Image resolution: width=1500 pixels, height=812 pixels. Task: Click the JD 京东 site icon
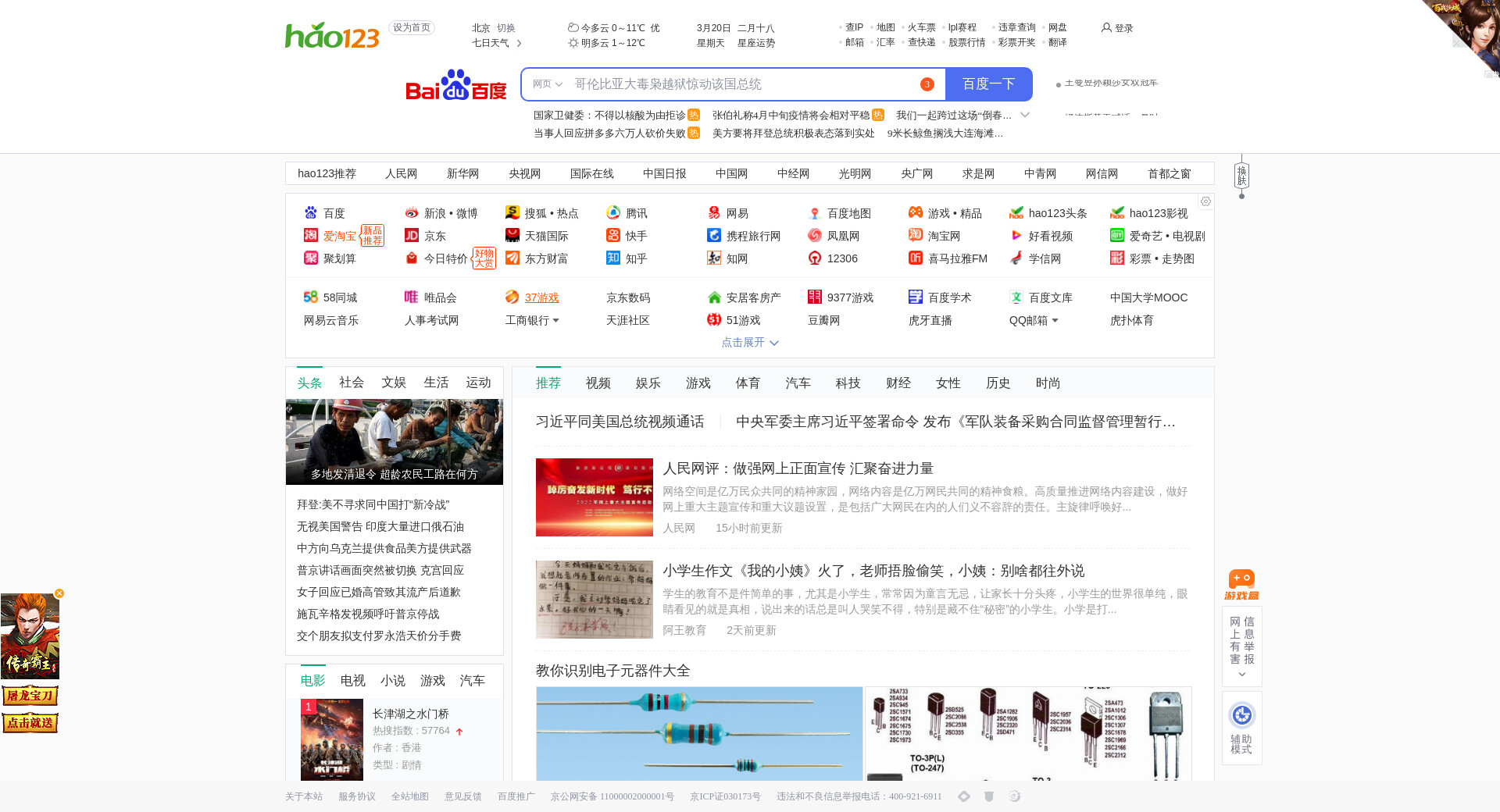coord(412,236)
